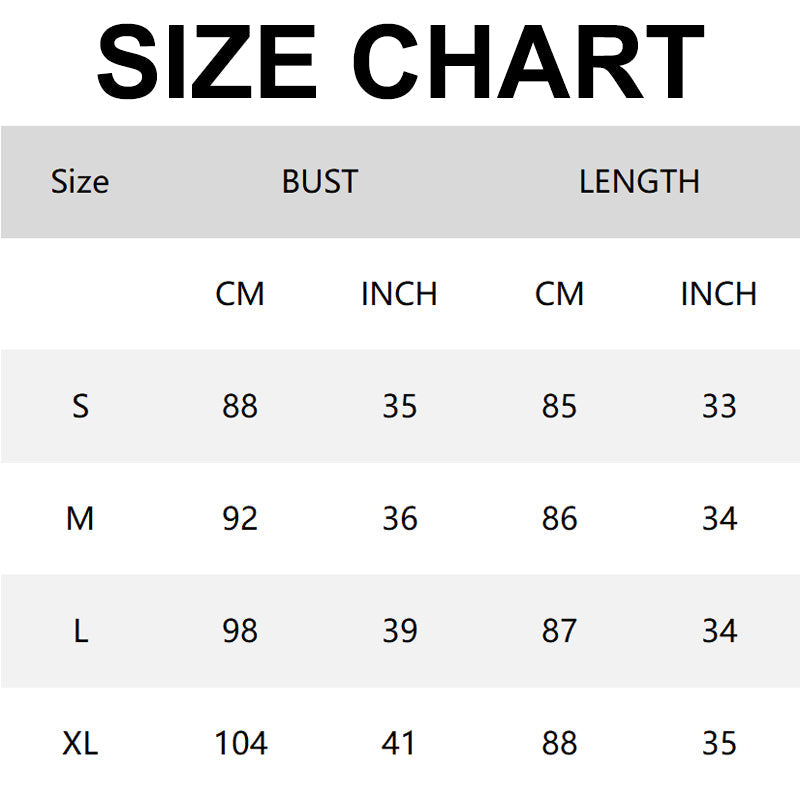
Task: Click the LENGTH column header
Action: point(639,182)
